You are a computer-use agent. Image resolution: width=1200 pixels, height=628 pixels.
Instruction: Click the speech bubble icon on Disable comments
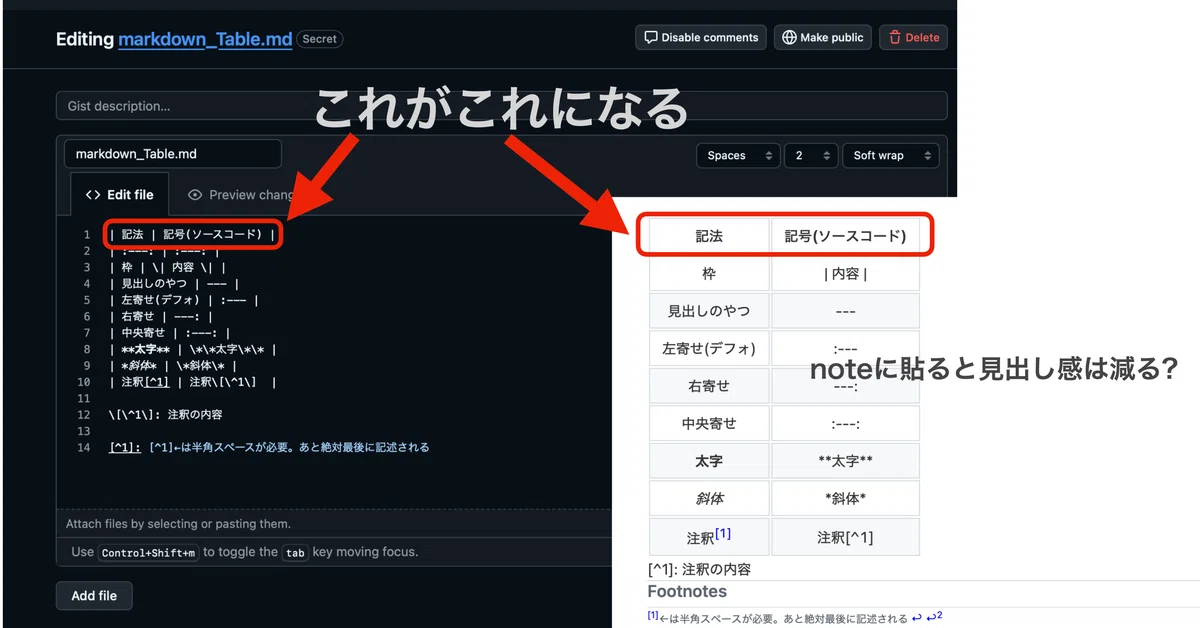click(652, 38)
